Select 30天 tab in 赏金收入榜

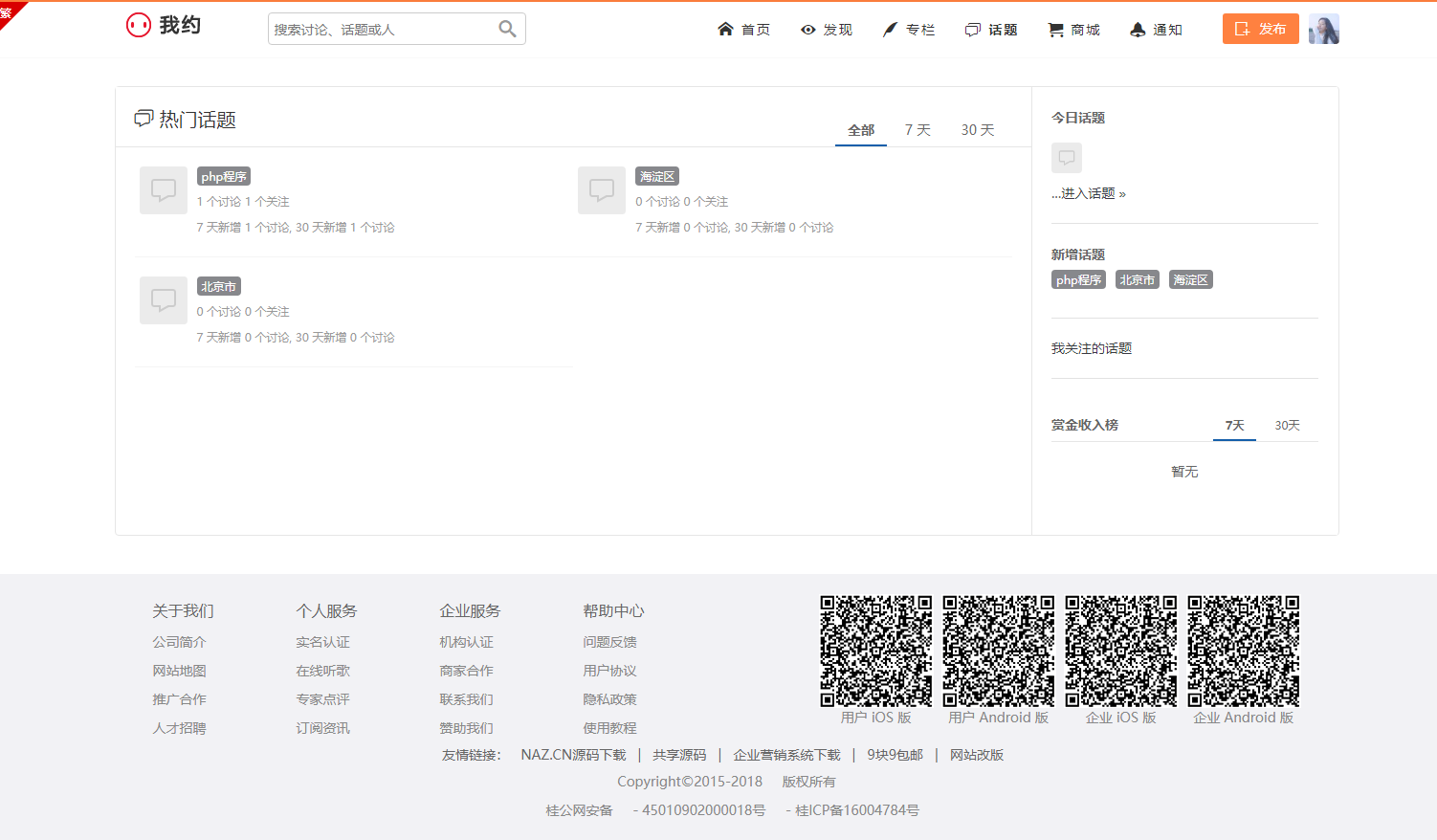tap(1287, 426)
